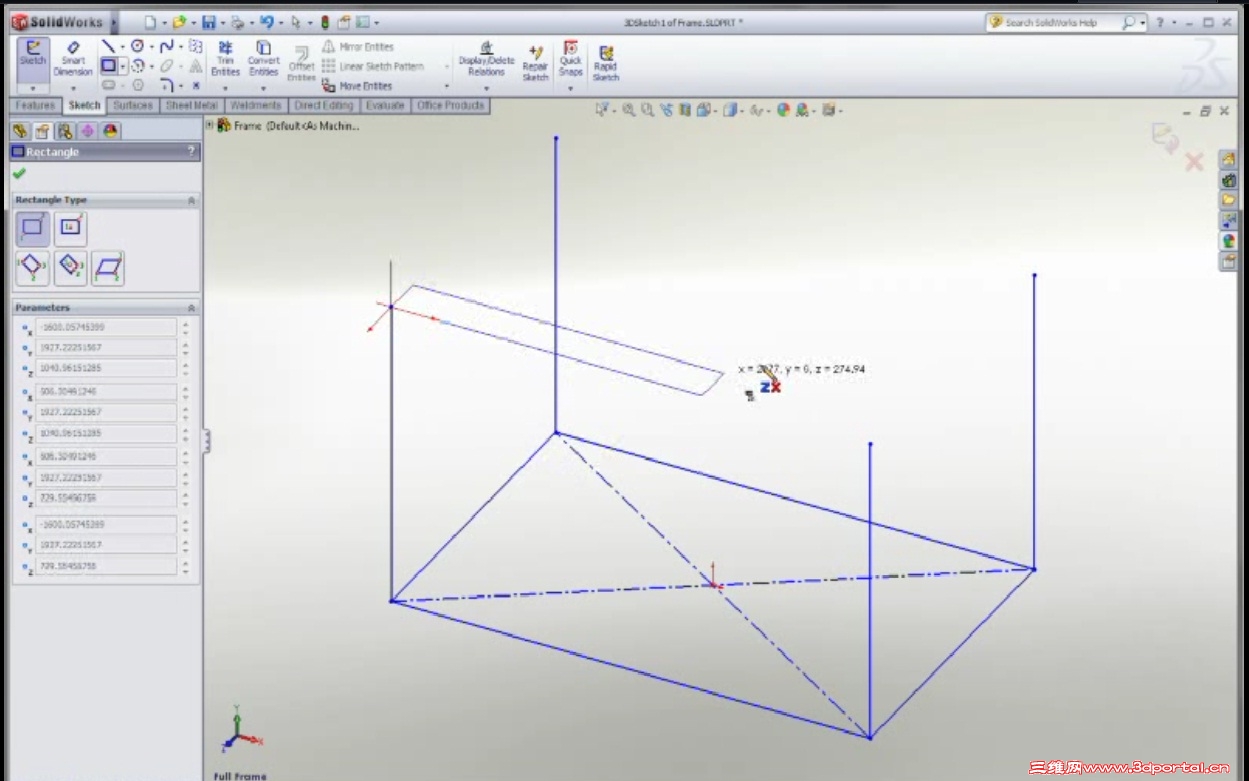The height and width of the screenshot is (781, 1249).
Task: Select the Spline tool
Action: point(166,46)
